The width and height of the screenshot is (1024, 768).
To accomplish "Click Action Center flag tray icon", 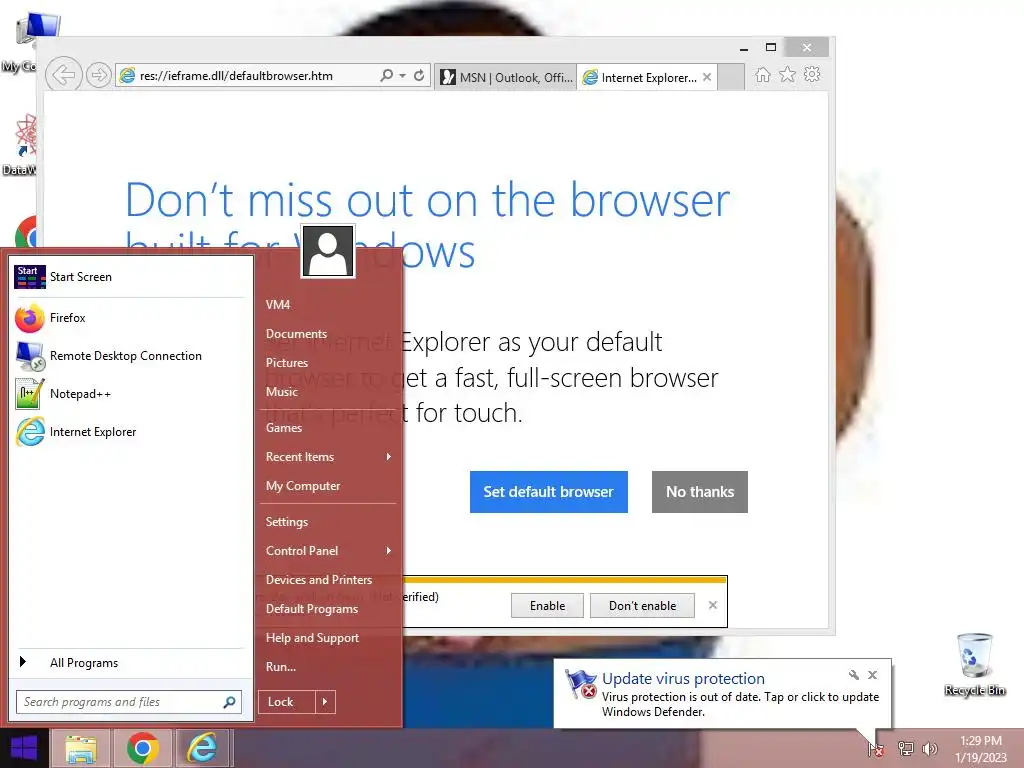I will pos(876,749).
